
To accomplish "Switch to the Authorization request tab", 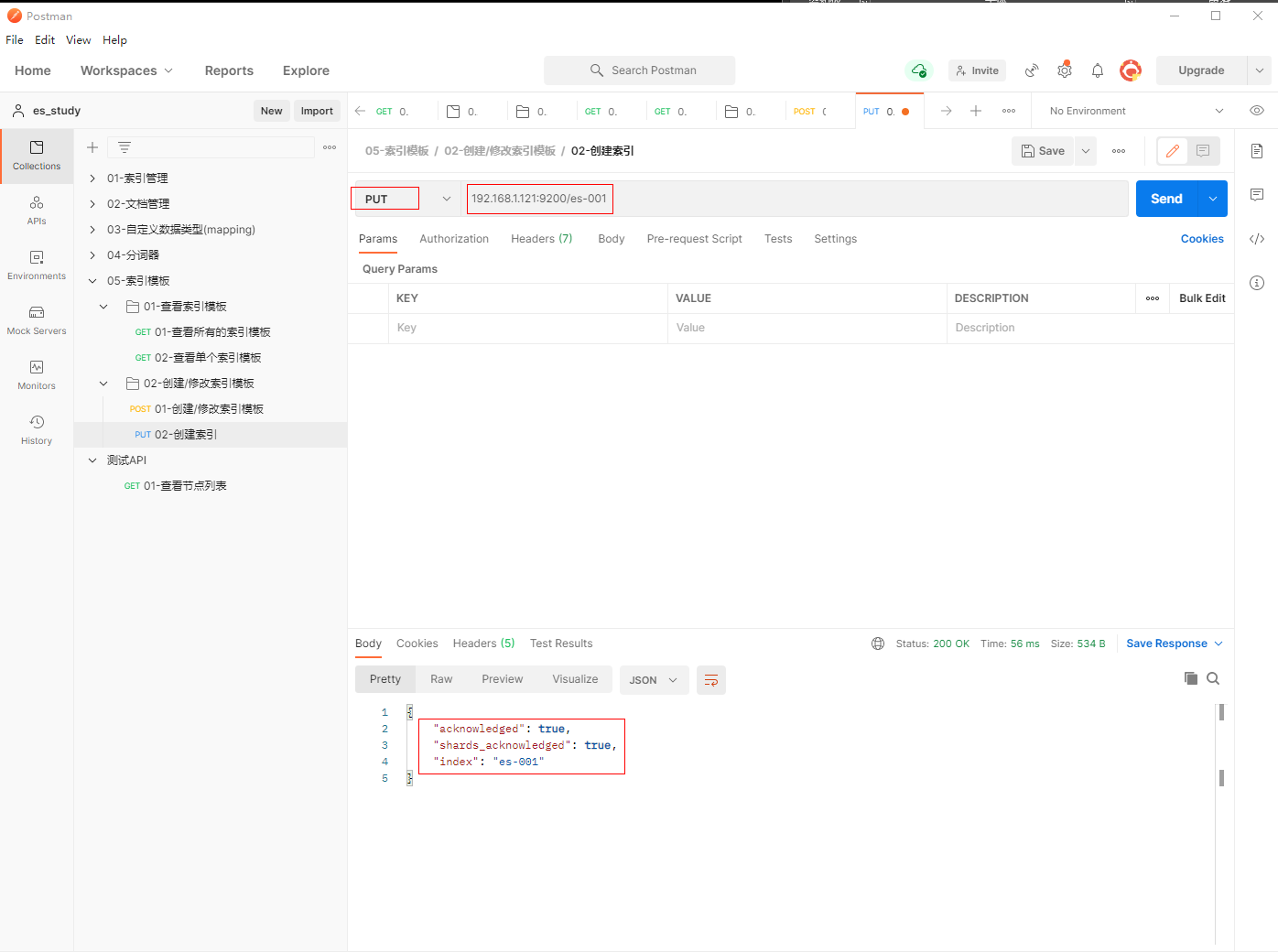I will point(454,239).
